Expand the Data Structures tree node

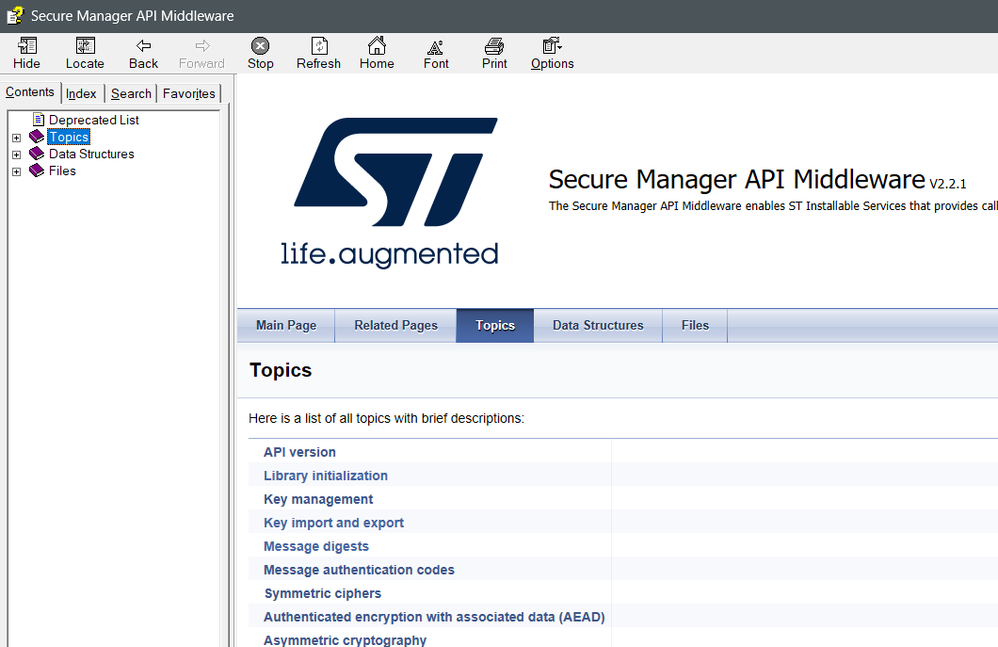17,155
